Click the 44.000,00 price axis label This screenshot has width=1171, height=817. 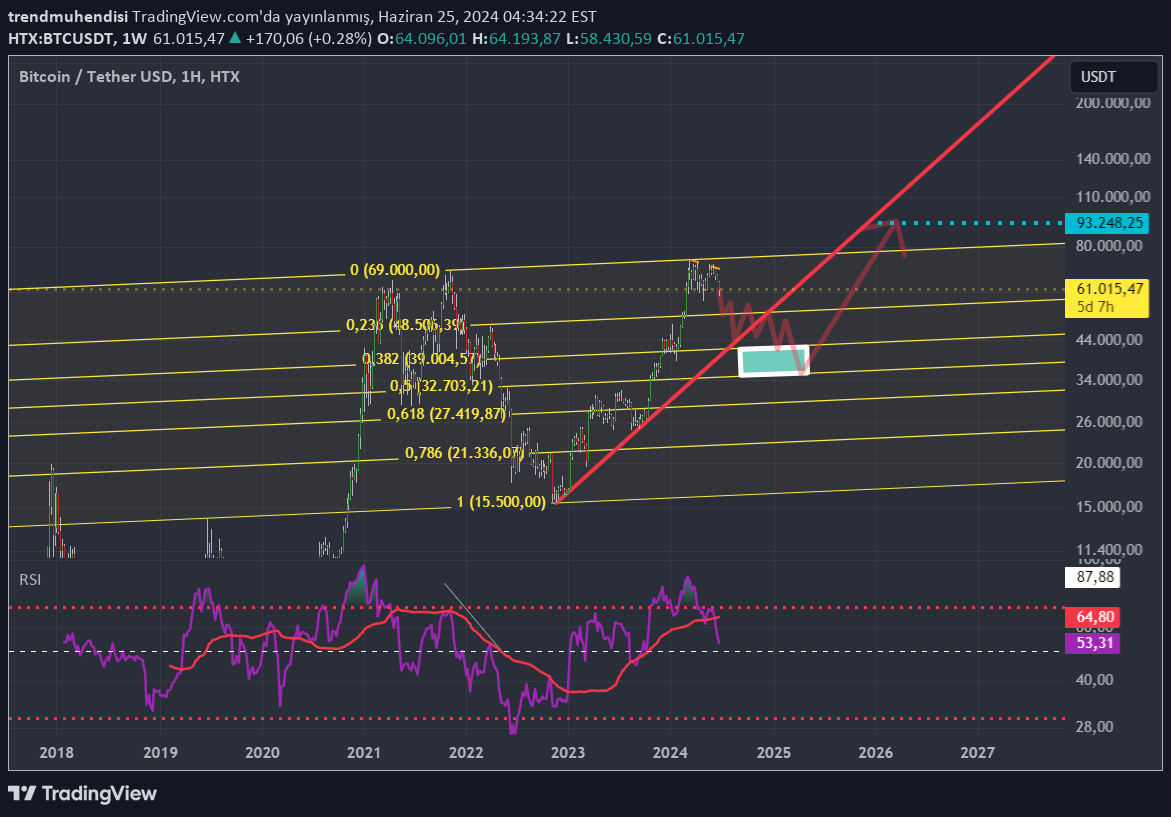click(x=1109, y=340)
